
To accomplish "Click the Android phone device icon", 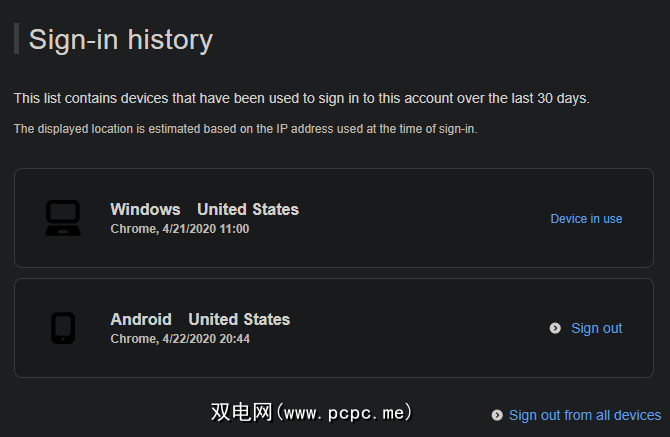I will tap(63, 328).
